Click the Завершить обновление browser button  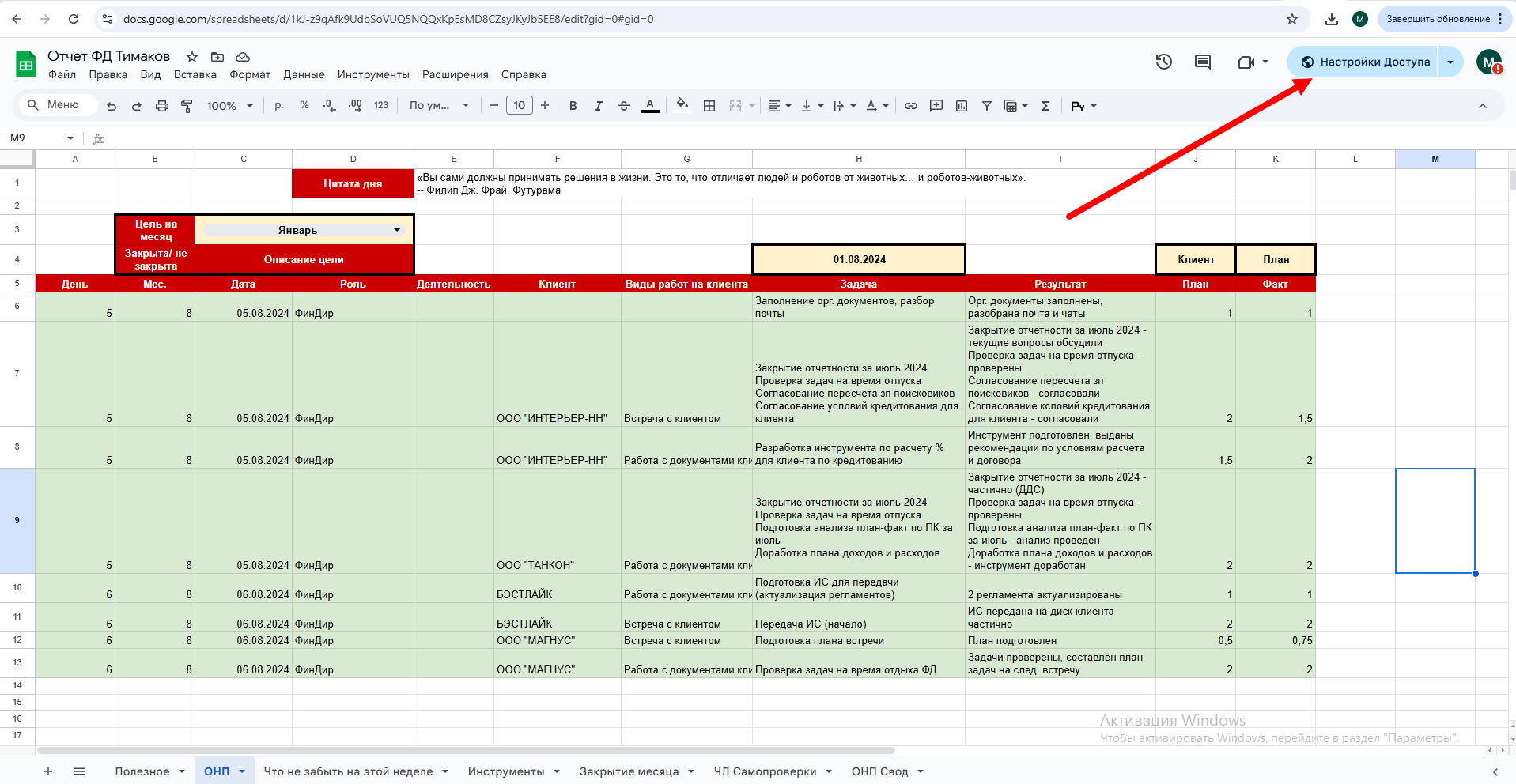tap(1438, 19)
